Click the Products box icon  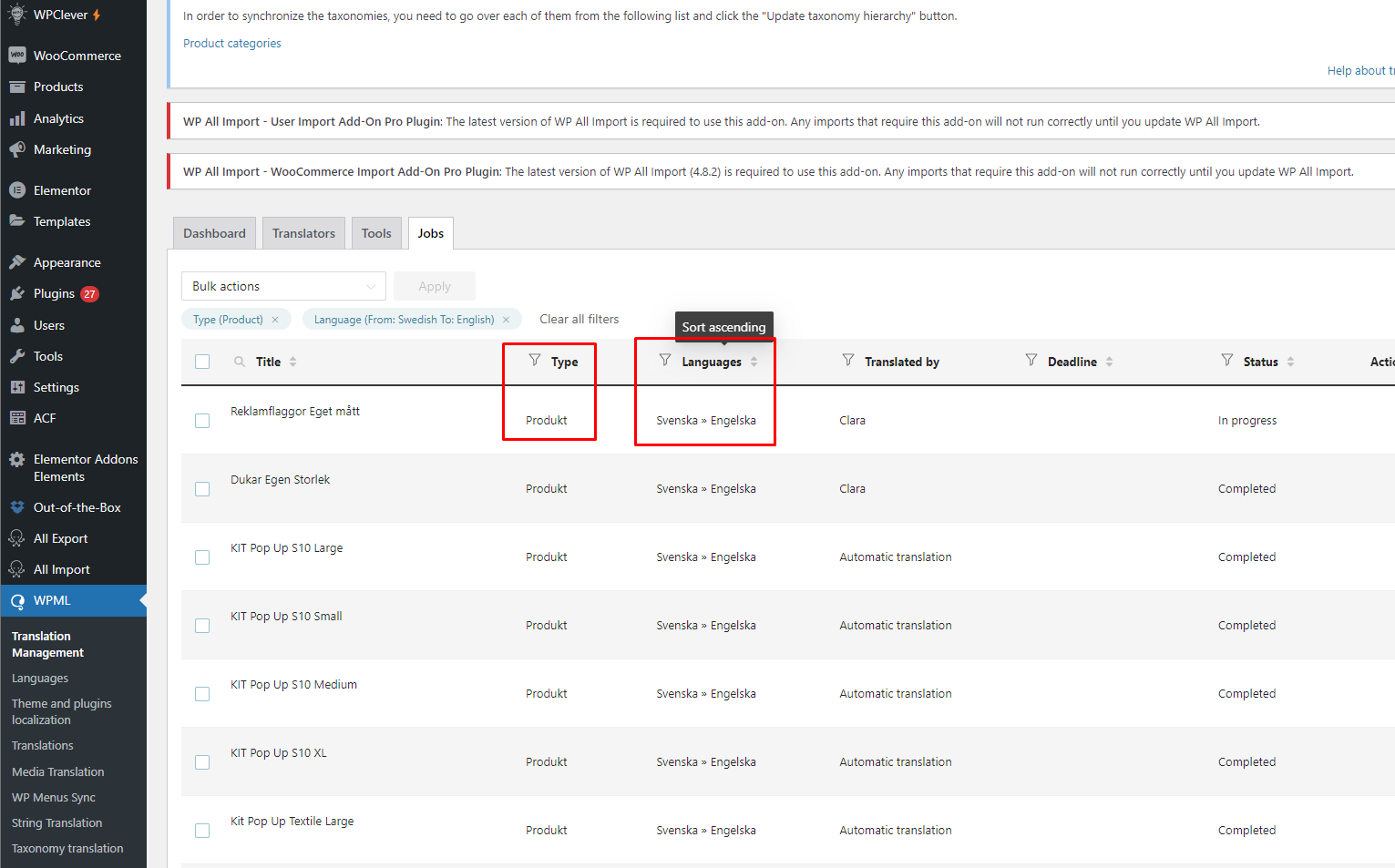tap(17, 87)
